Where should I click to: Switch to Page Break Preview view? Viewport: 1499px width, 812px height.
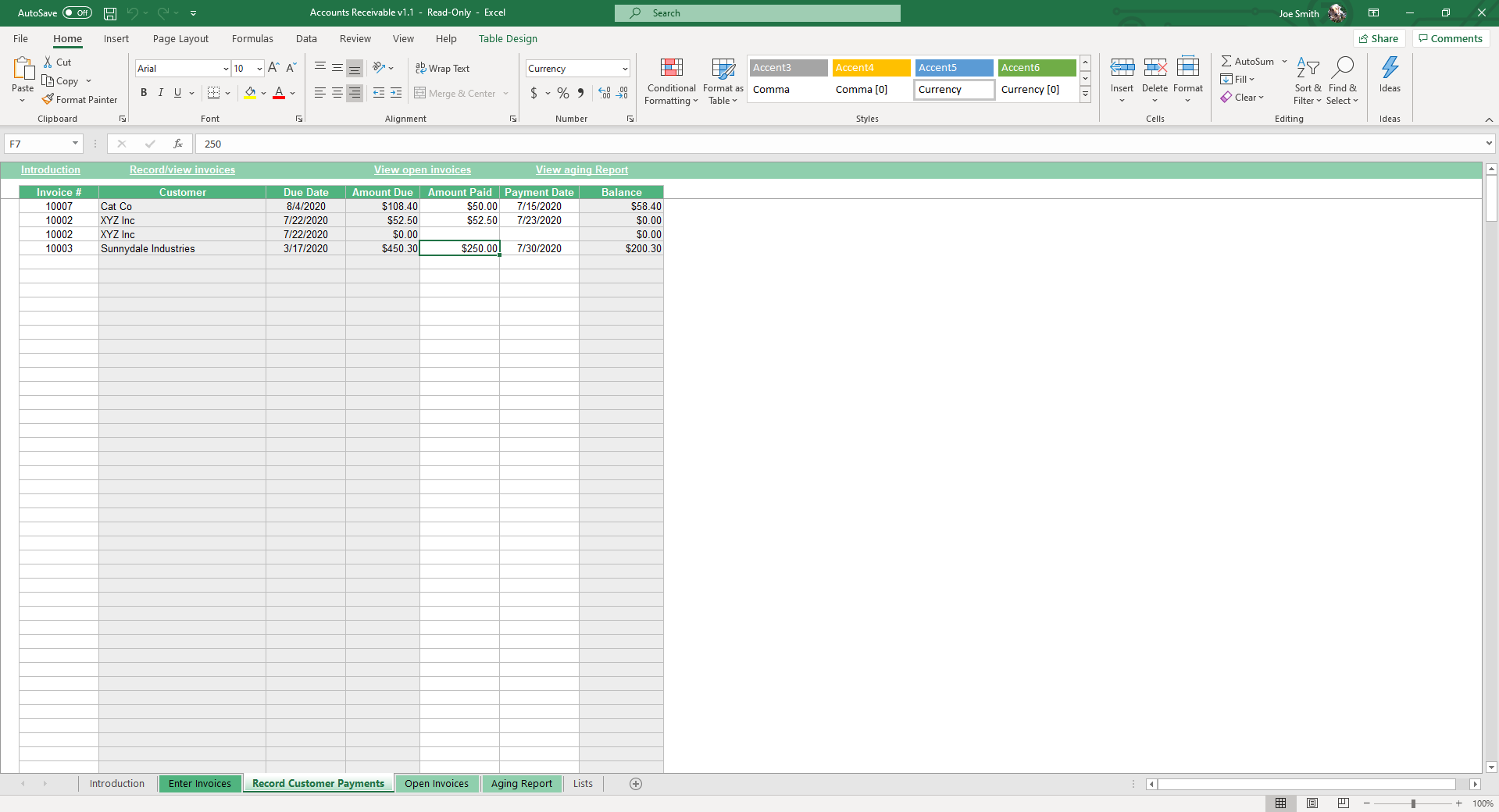pos(1344,803)
